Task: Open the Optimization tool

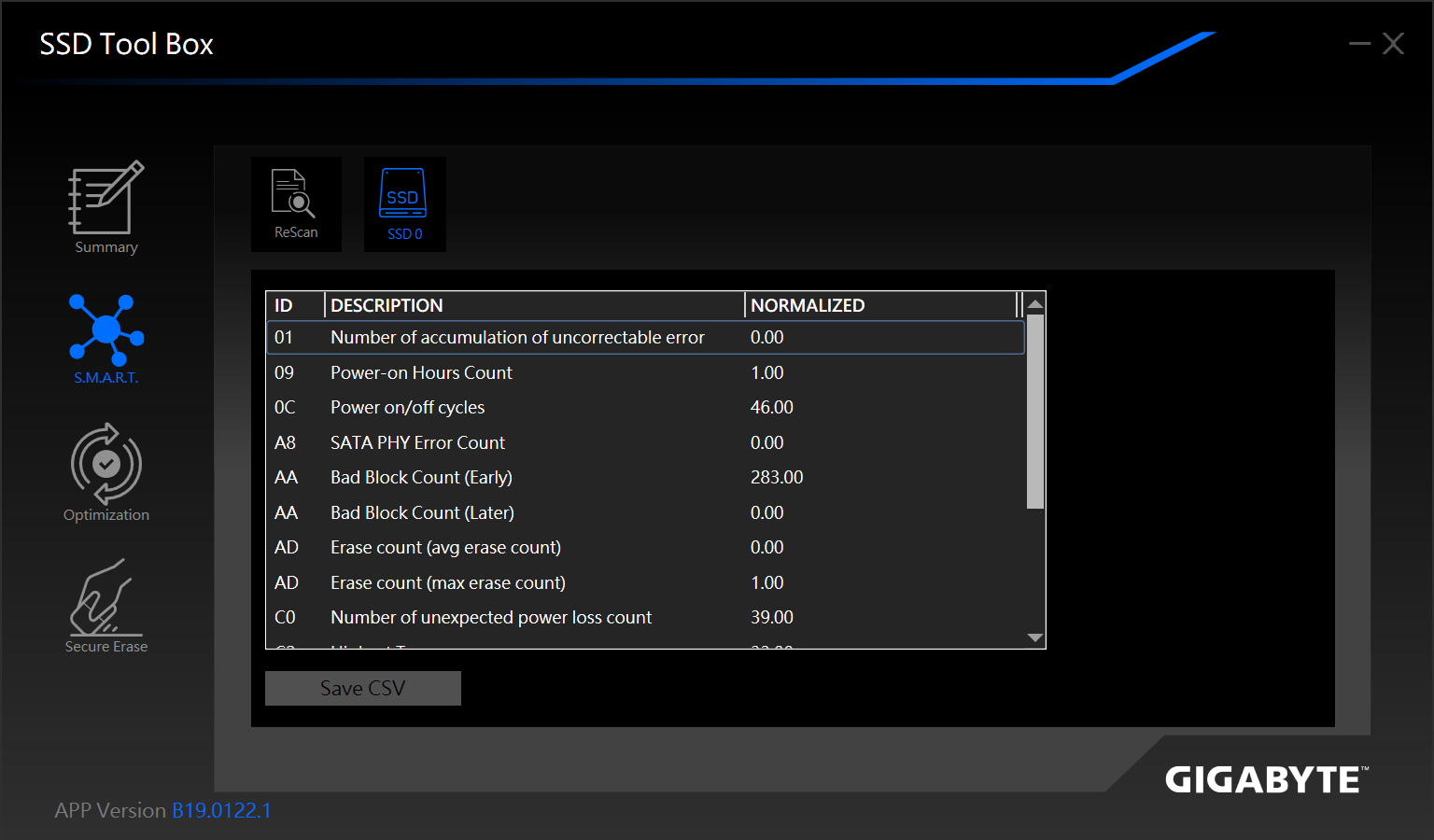Action: [106, 471]
